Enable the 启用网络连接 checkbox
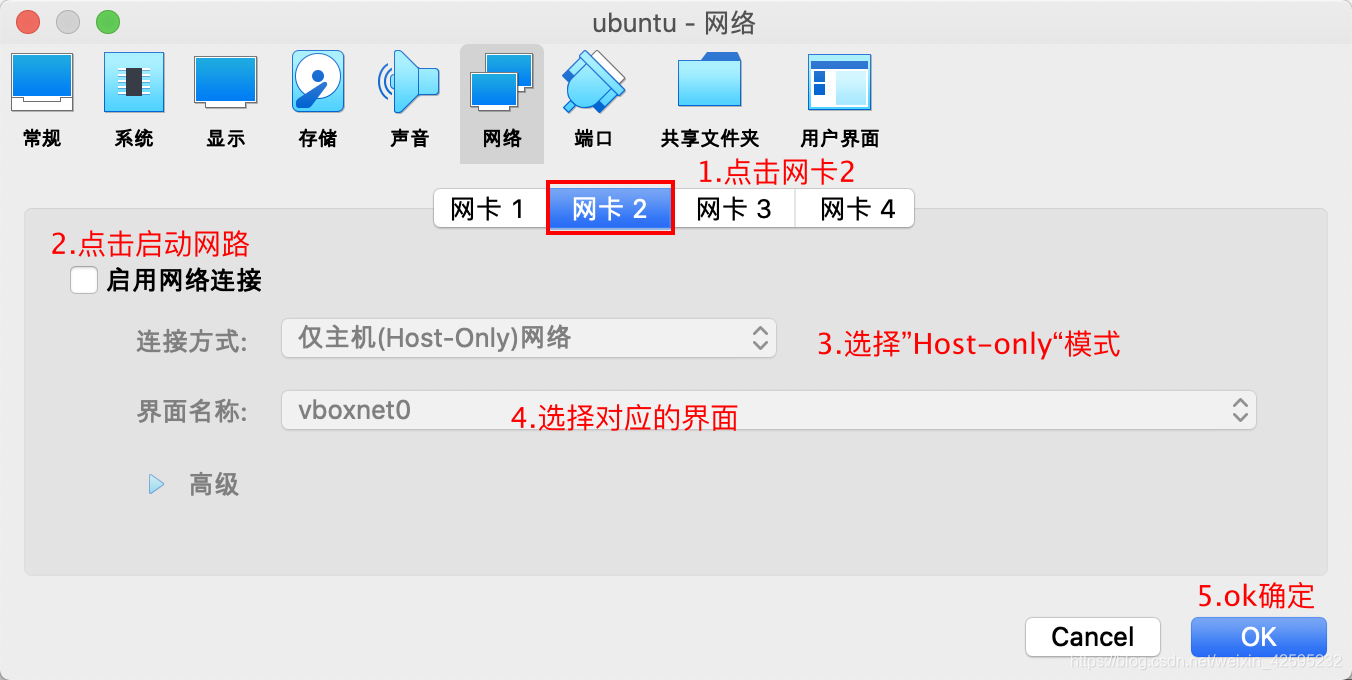Screen dimensions: 1352x680 (84, 280)
